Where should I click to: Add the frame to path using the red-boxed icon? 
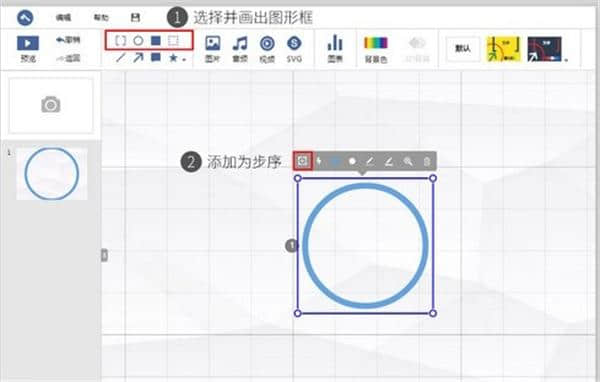[303, 161]
